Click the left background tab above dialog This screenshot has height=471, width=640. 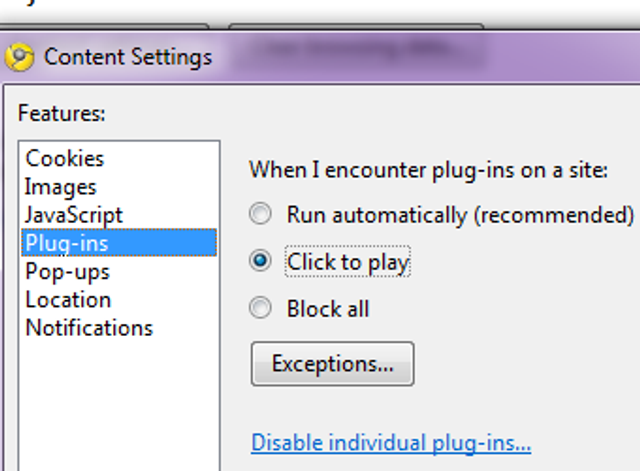click(x=104, y=27)
